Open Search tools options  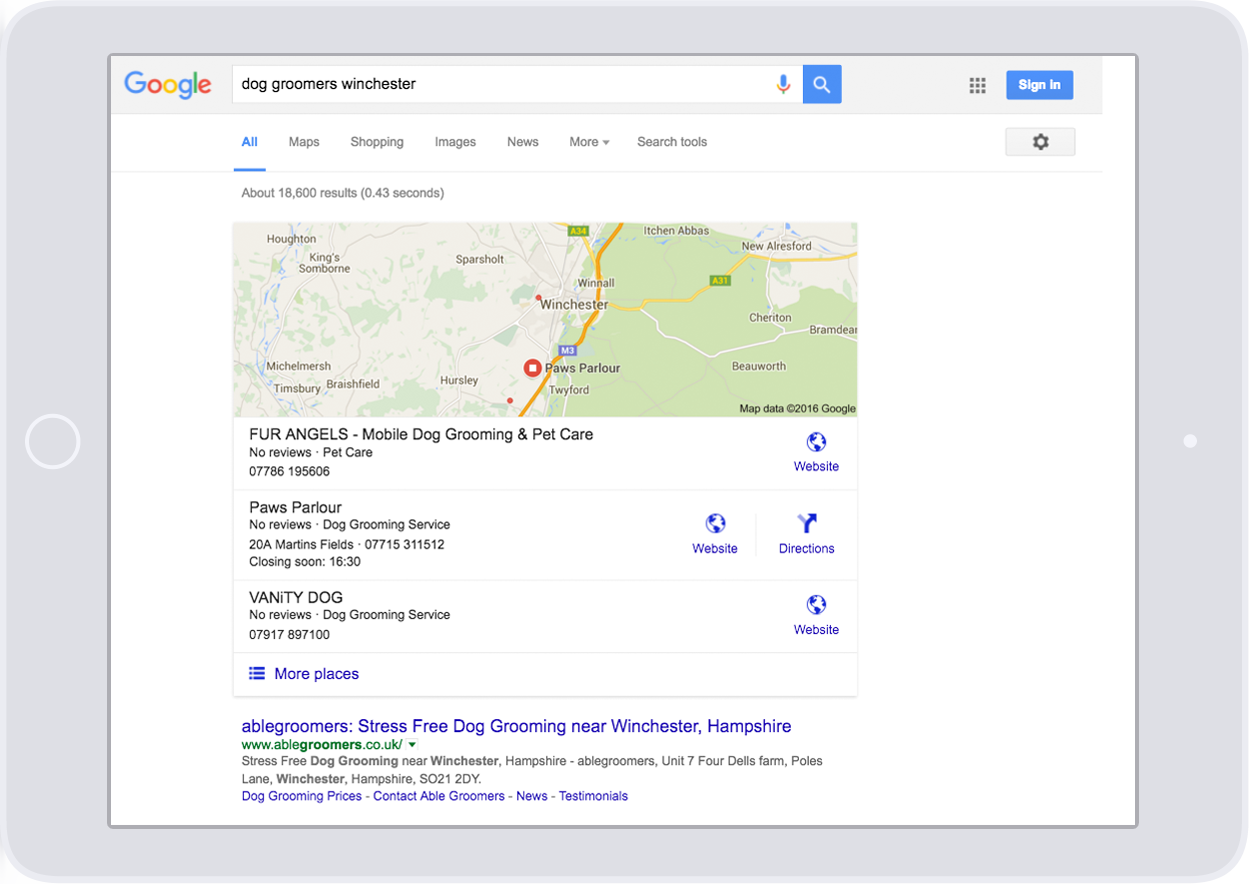click(672, 142)
